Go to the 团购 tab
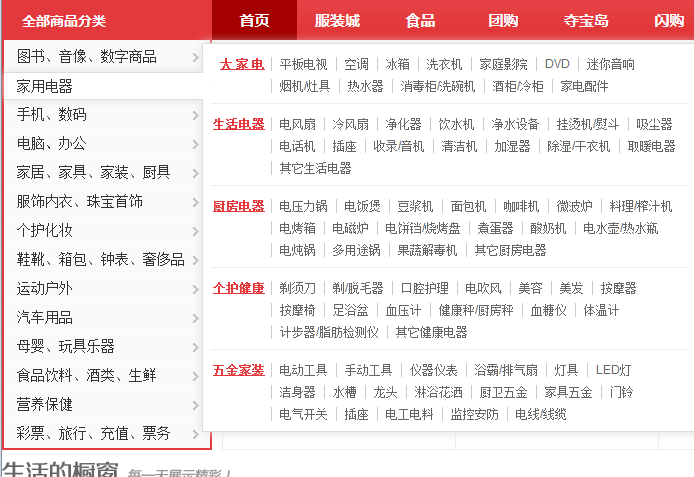 click(503, 20)
